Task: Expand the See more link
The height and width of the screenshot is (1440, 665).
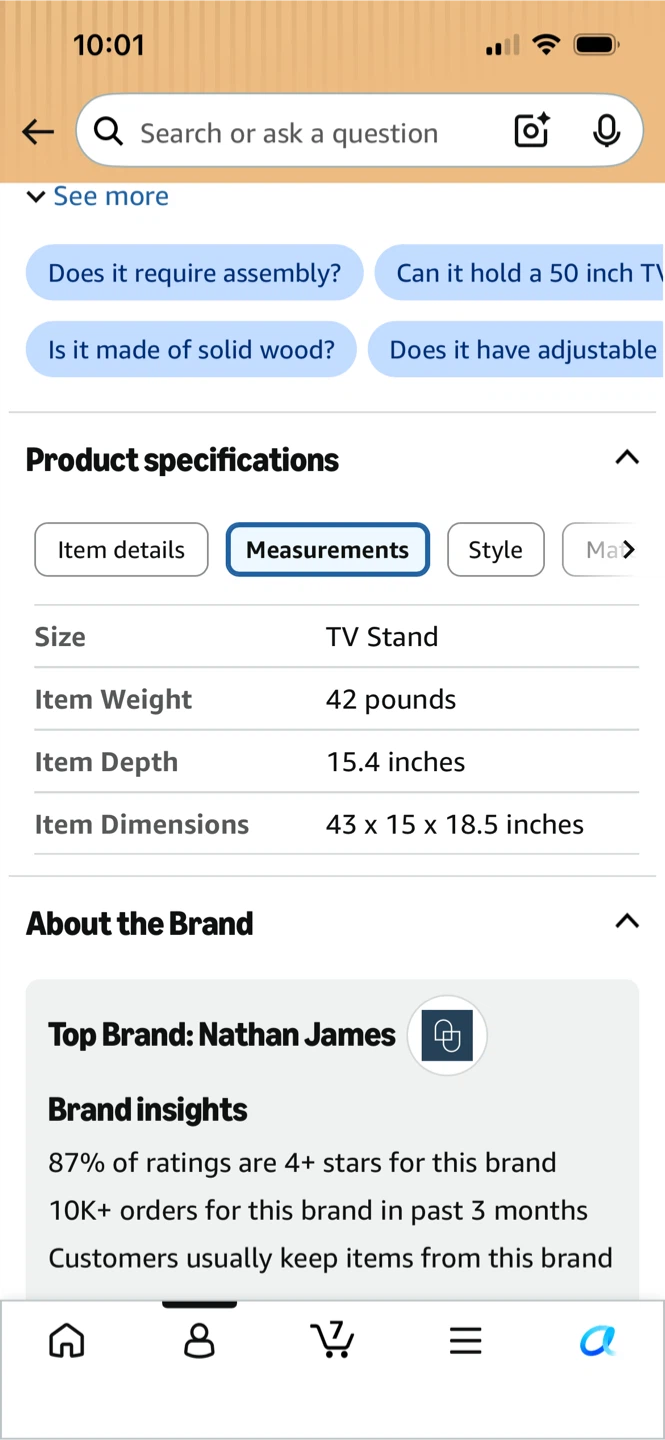Action: [98, 196]
